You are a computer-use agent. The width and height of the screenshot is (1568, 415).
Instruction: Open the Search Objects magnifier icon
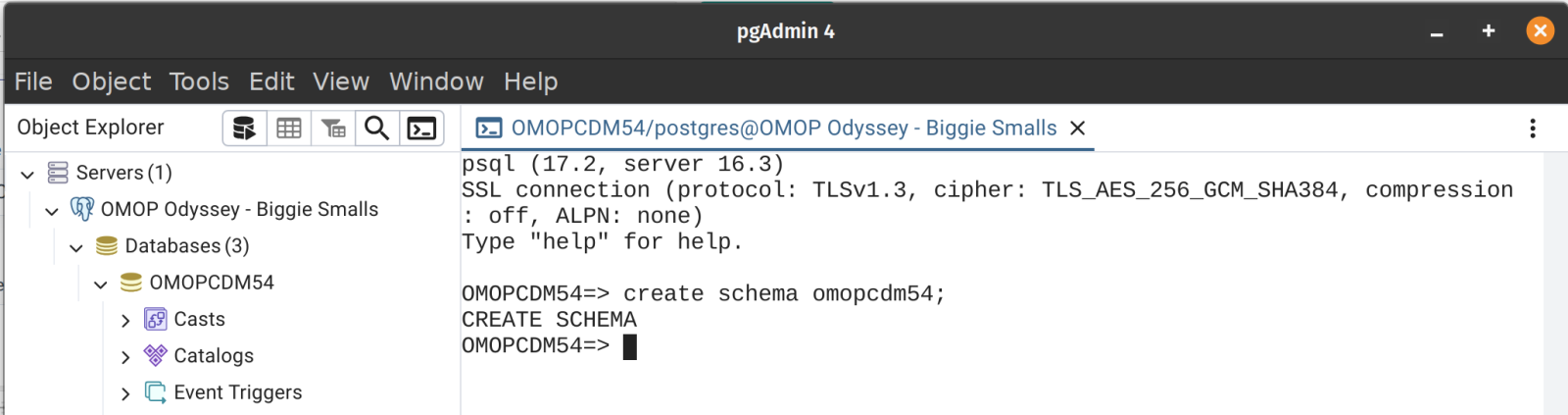(377, 129)
